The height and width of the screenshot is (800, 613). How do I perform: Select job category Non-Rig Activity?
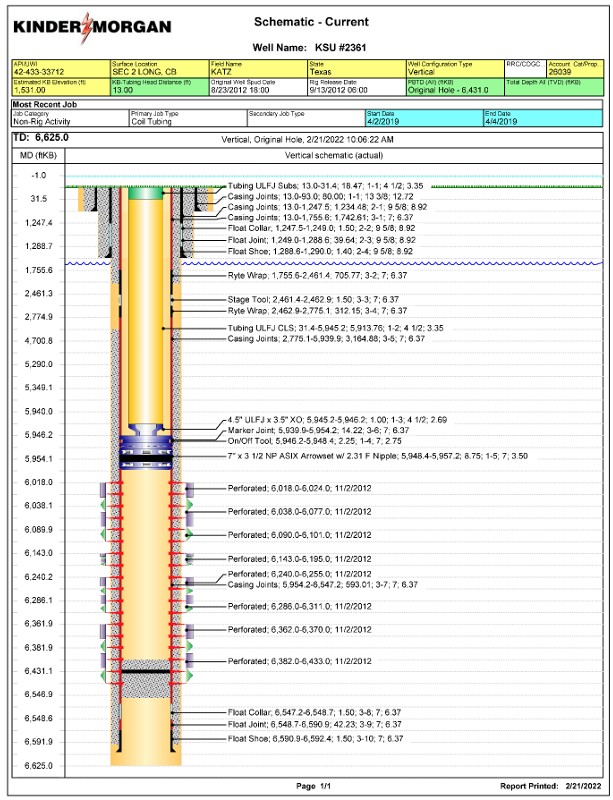point(41,122)
